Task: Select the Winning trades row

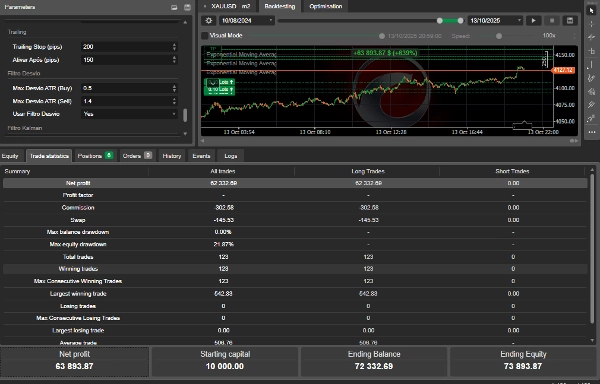Action: coord(295,269)
